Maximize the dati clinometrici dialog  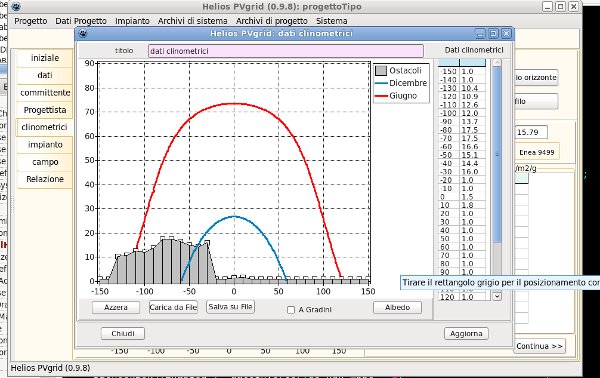coord(493,33)
